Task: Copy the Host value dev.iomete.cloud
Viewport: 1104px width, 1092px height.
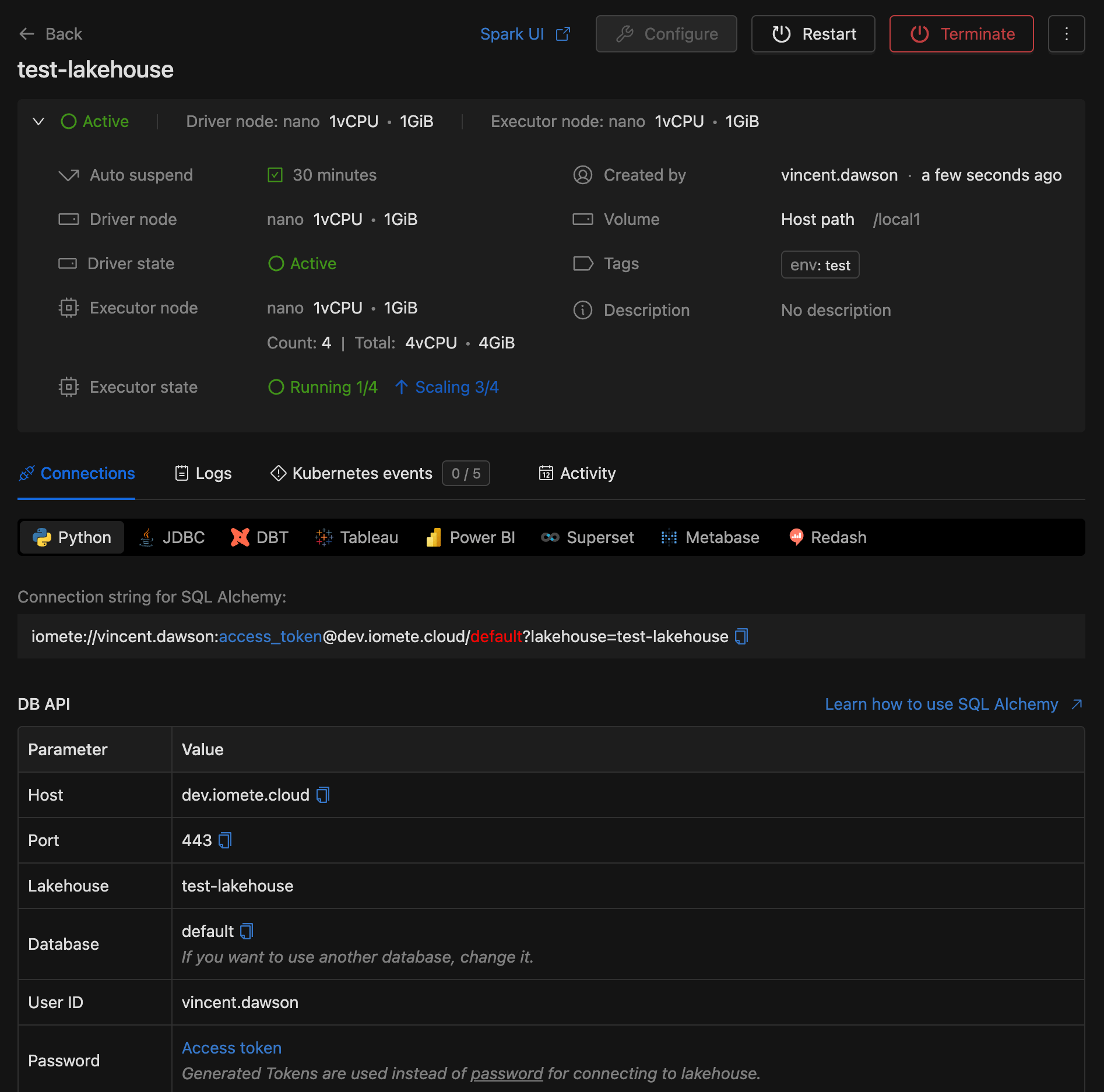Action: [x=323, y=795]
